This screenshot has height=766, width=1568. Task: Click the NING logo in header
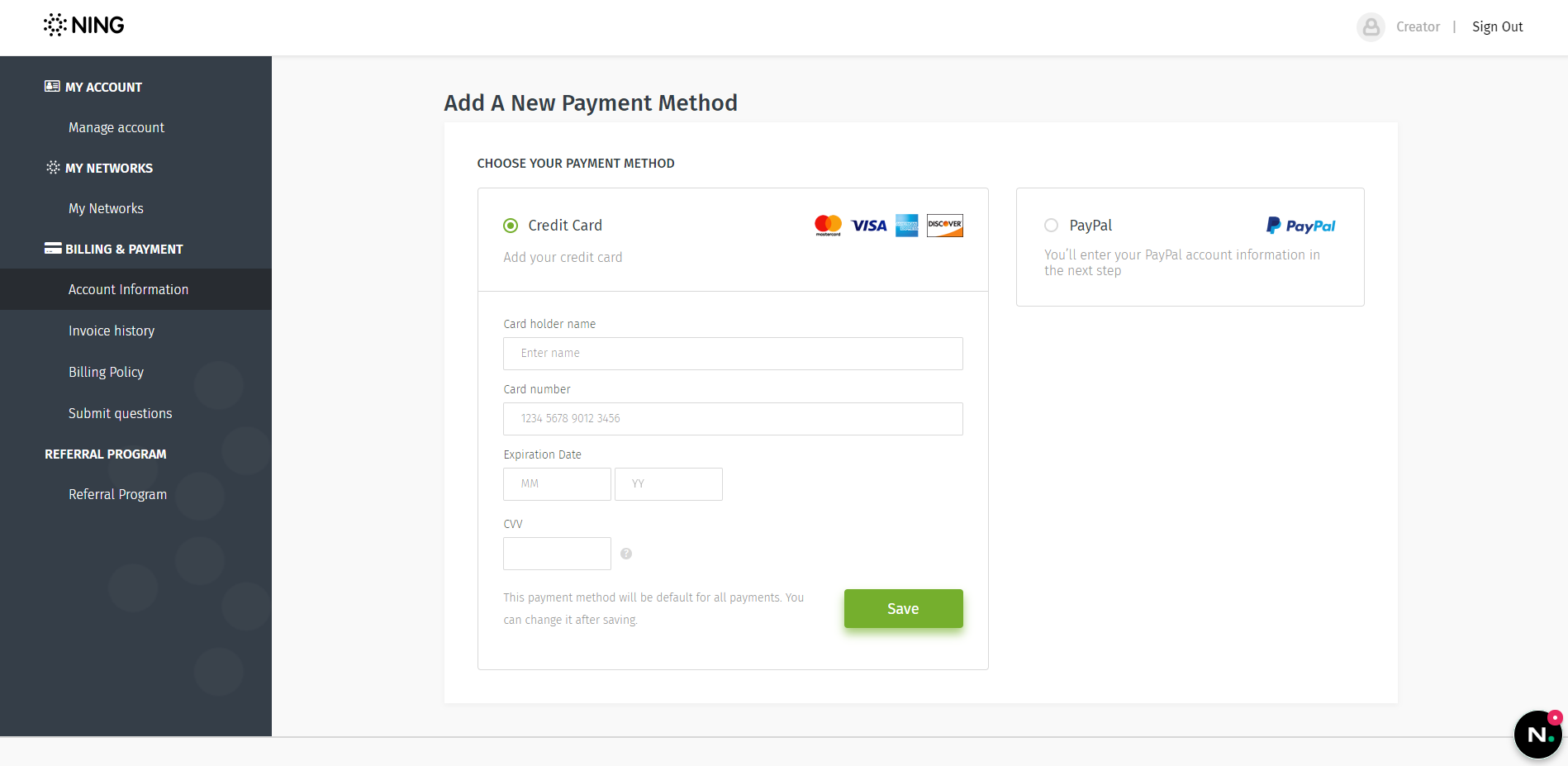pyautogui.click(x=83, y=25)
